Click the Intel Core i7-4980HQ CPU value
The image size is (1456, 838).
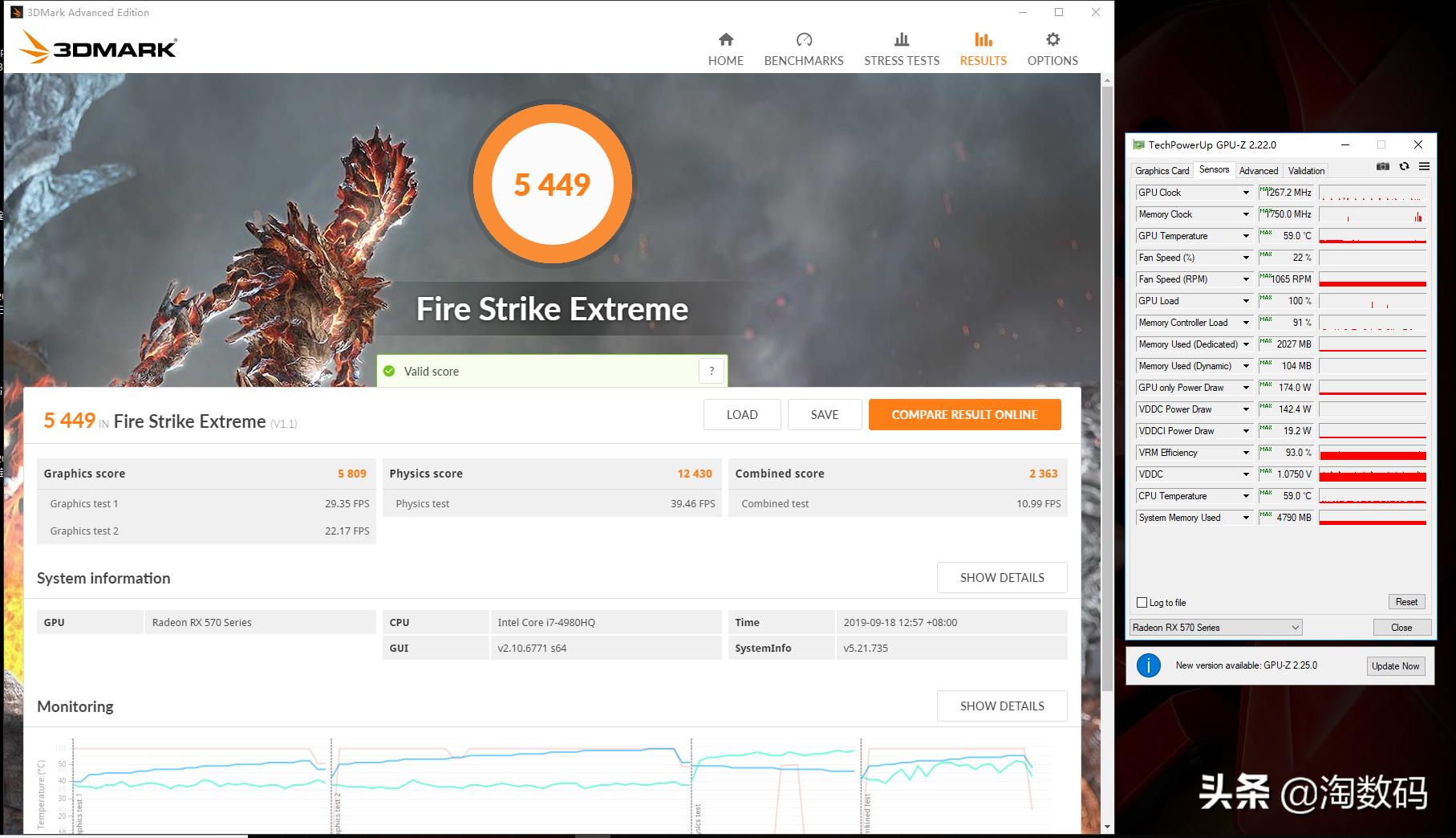click(x=546, y=622)
